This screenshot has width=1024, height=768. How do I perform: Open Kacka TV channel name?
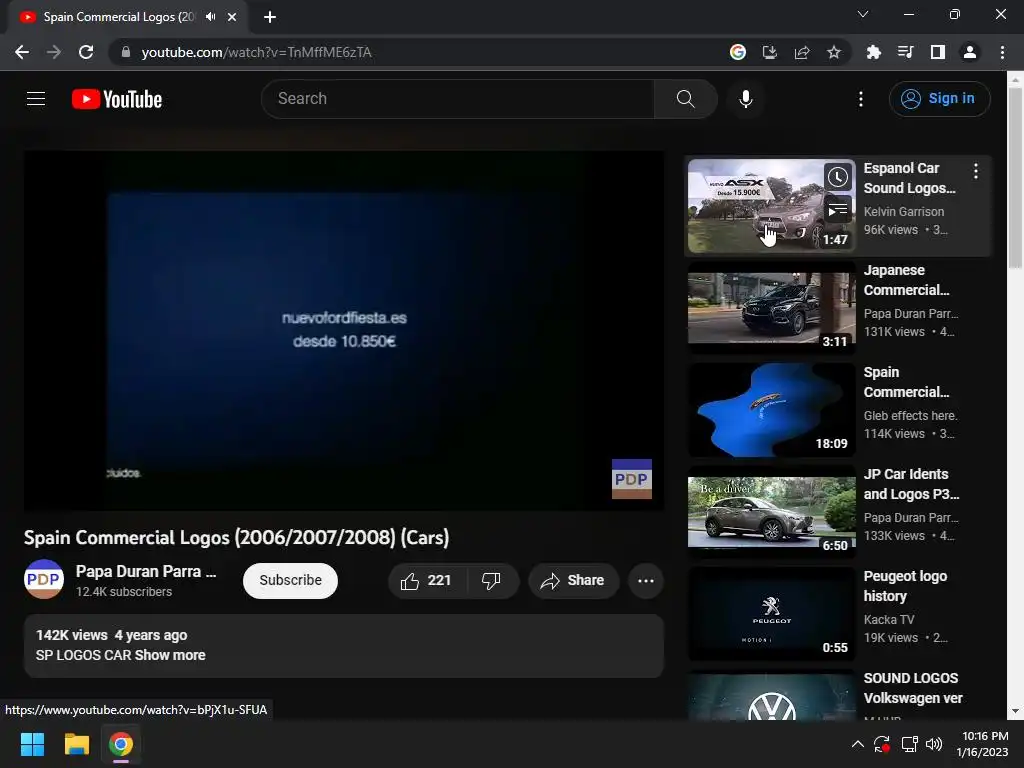pos(889,619)
